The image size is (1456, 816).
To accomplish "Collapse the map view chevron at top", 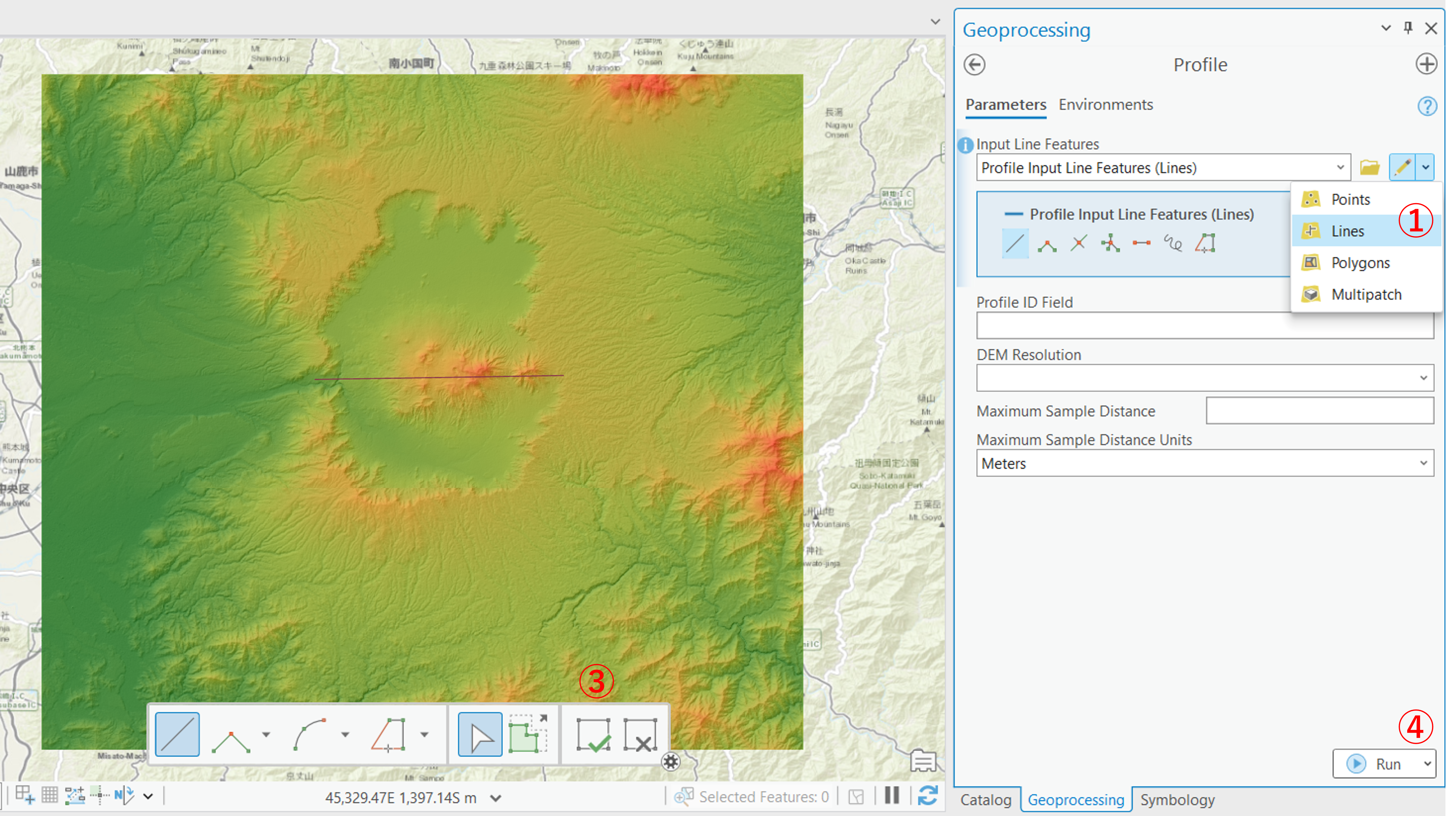I will (x=935, y=22).
